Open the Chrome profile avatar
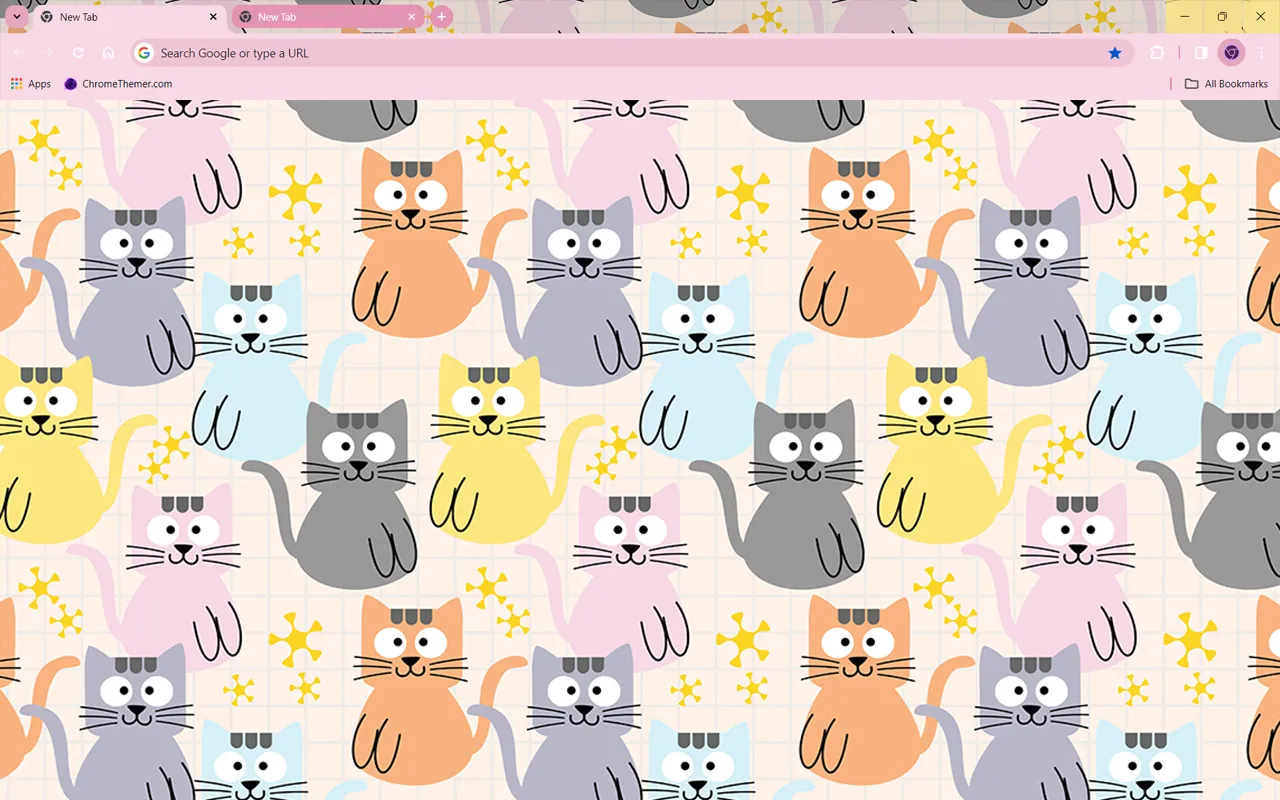The image size is (1280, 800). 1232,53
